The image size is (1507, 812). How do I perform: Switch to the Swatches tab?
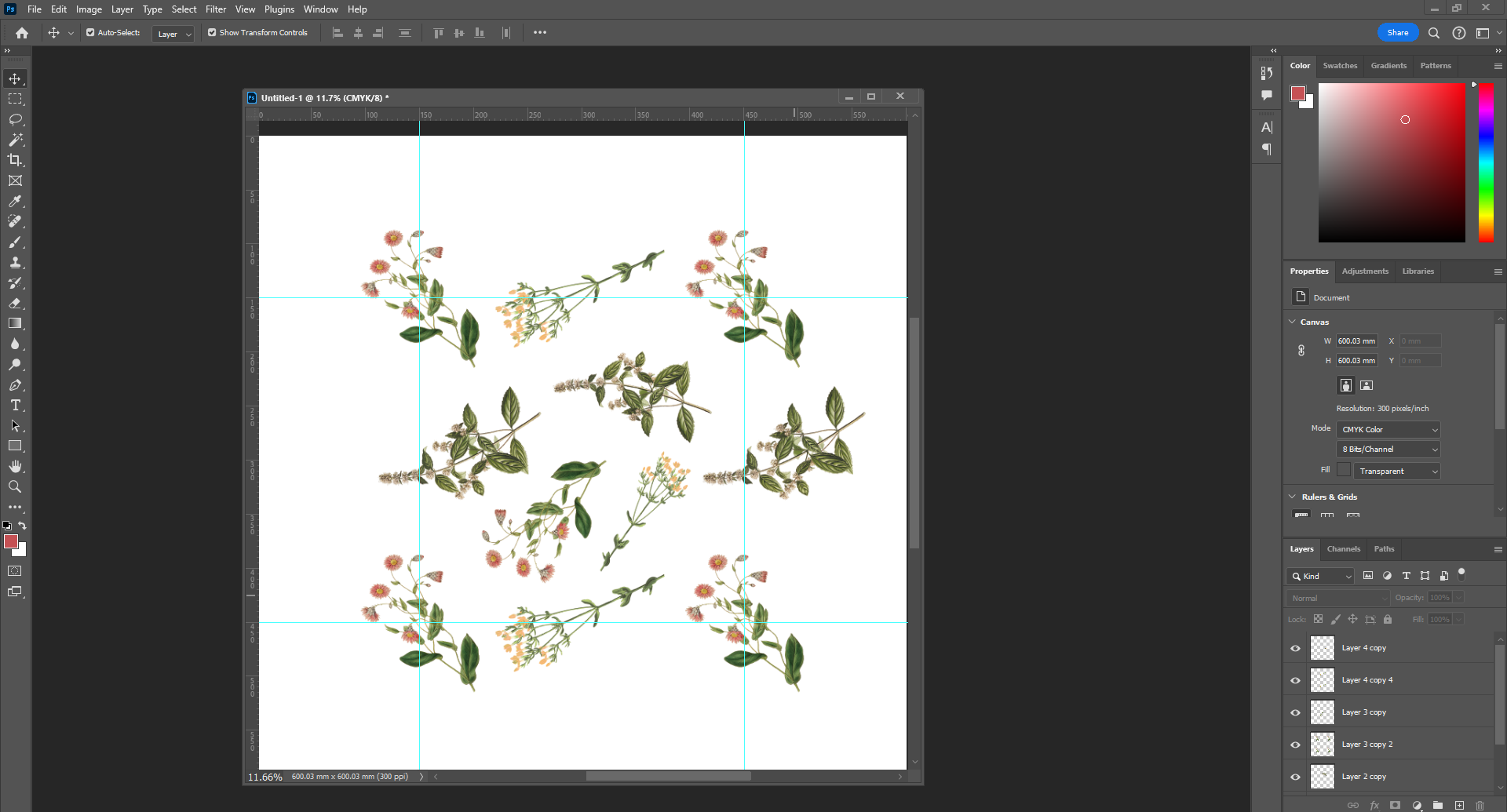1340,66
